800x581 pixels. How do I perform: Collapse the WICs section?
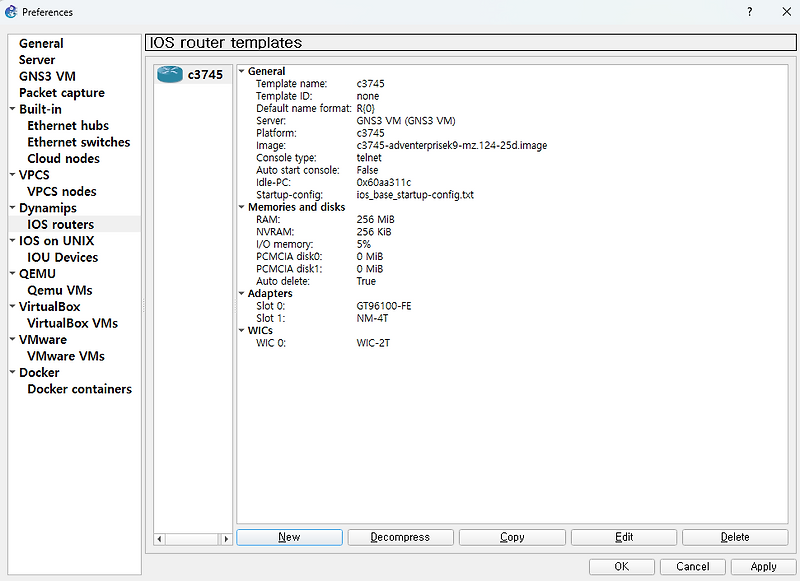pos(240,331)
